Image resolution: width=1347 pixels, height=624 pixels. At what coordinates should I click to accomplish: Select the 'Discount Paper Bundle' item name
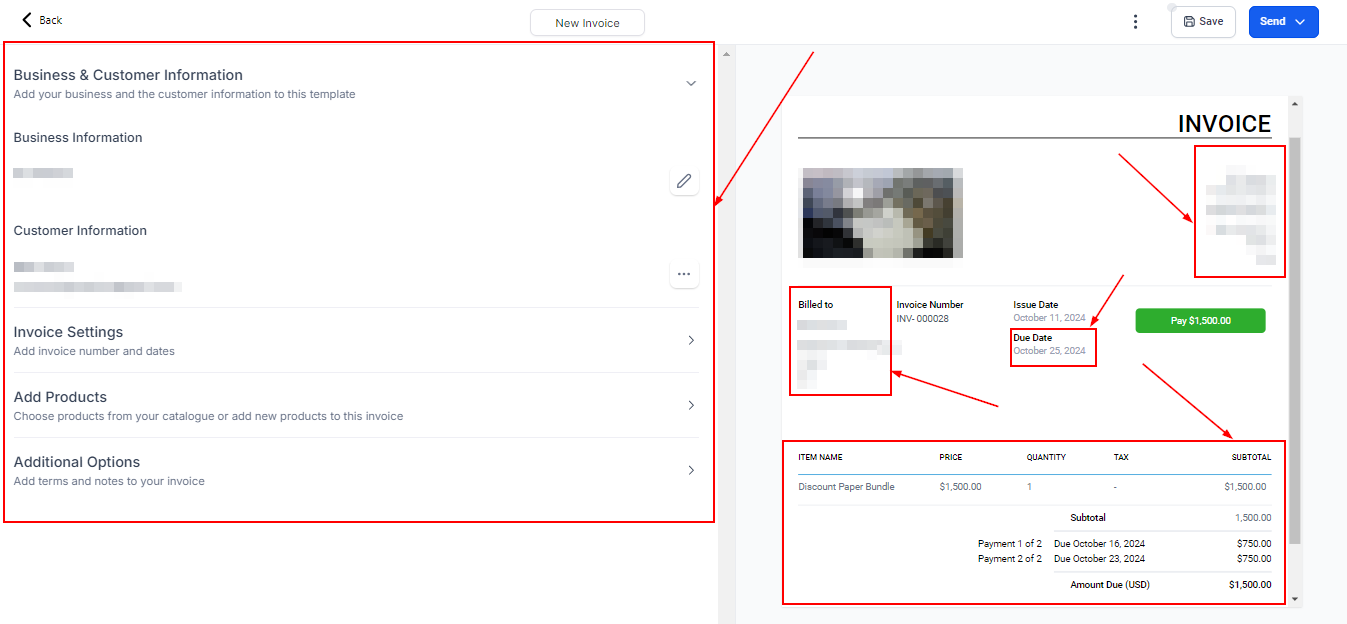click(x=846, y=487)
